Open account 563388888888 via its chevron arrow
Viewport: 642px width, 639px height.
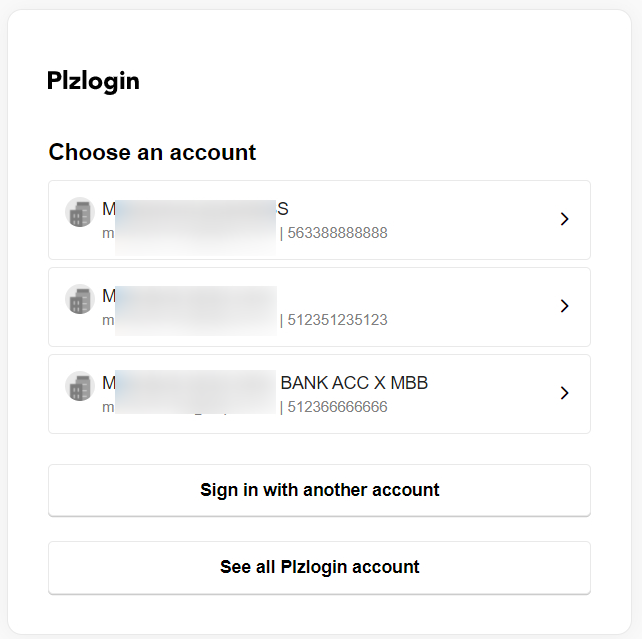565,219
